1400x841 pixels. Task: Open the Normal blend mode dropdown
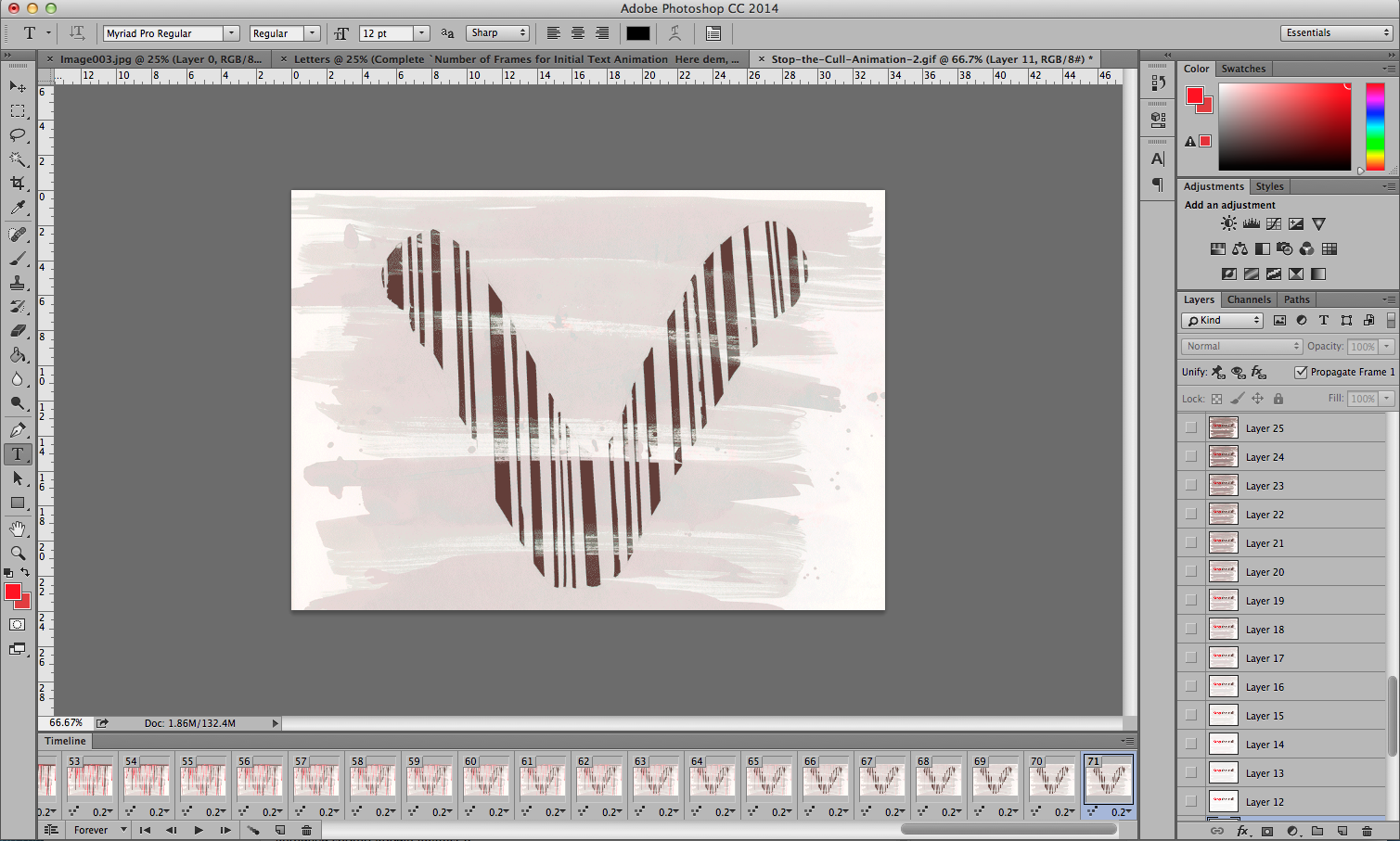tap(1242, 346)
